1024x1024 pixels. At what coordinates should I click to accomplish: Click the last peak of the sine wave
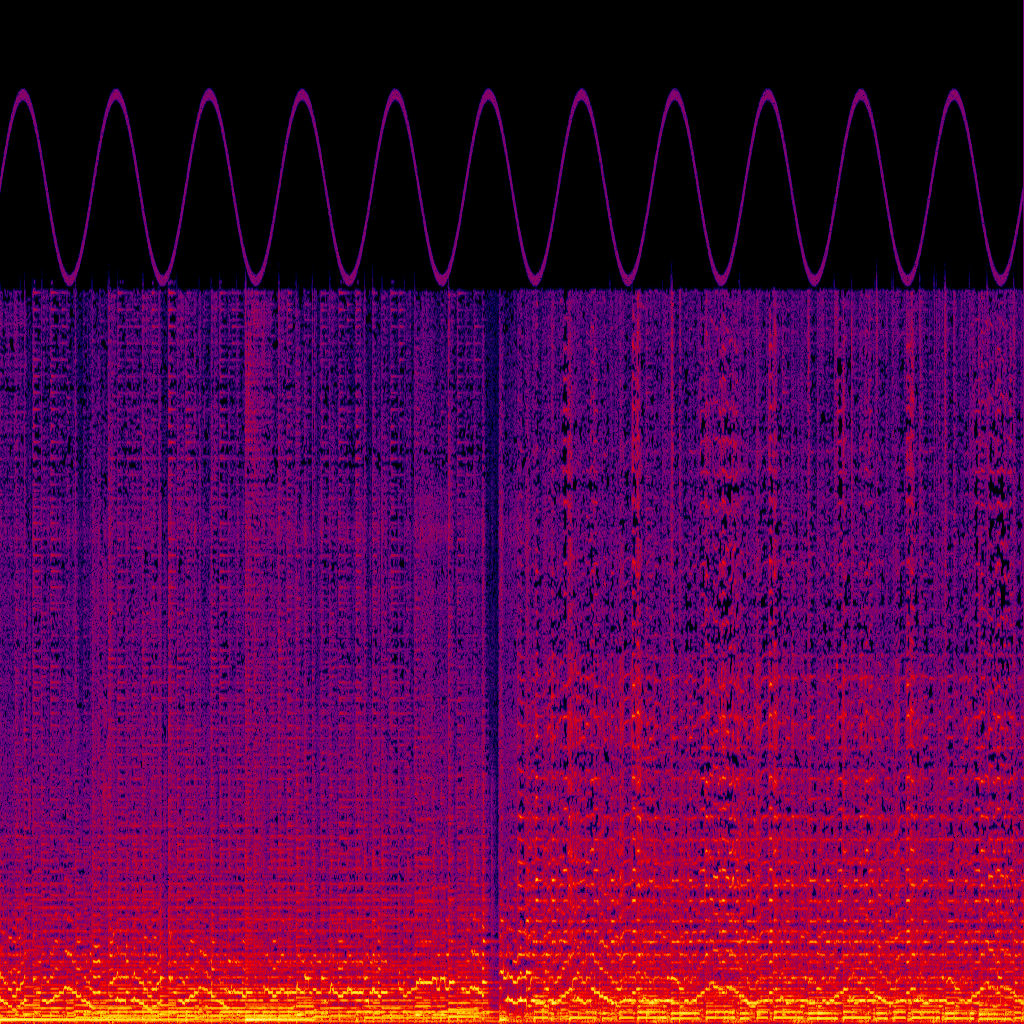[953, 95]
